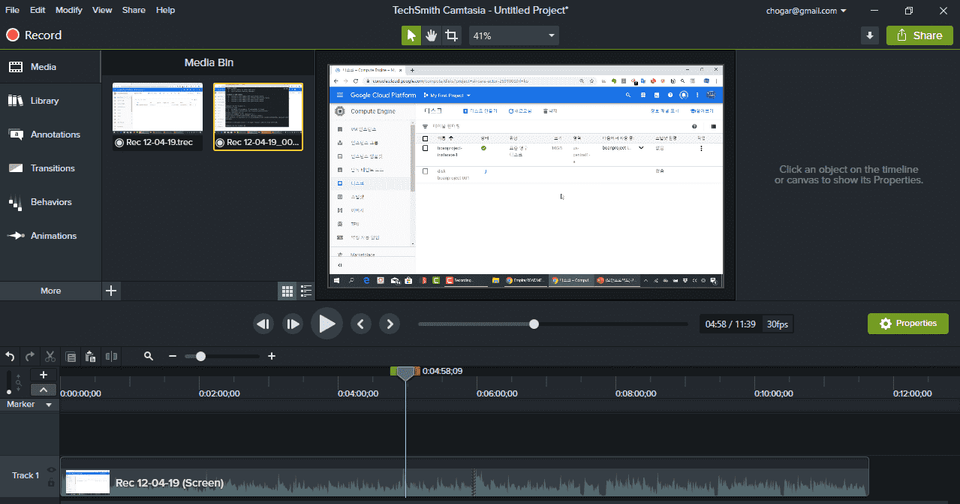Select the Rec 12-04-19.trec thumbnail
This screenshot has height=504, width=960.
157,116
